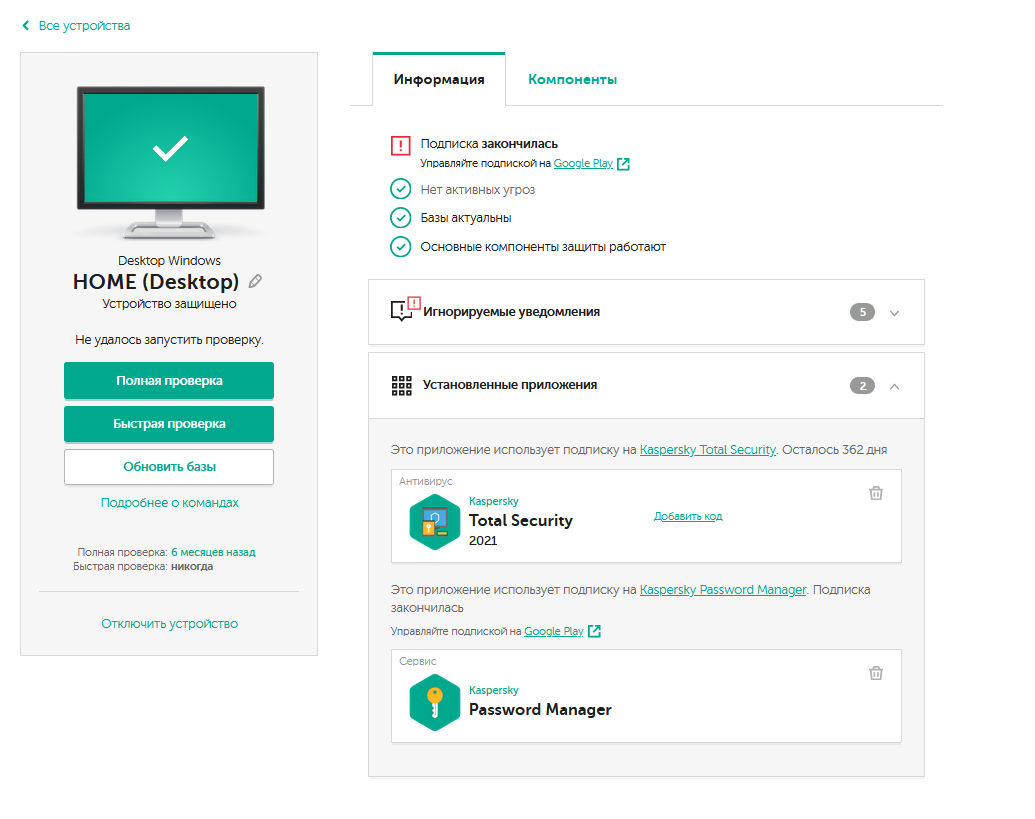This screenshot has height=819, width=1035.
Task: Click the back arrow chevron icon
Action: tap(26, 26)
